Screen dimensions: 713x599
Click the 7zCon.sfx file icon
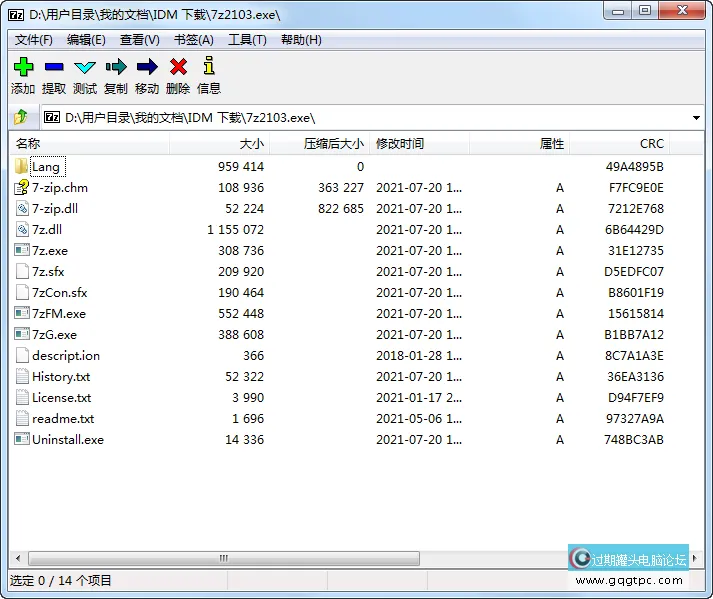(22, 292)
